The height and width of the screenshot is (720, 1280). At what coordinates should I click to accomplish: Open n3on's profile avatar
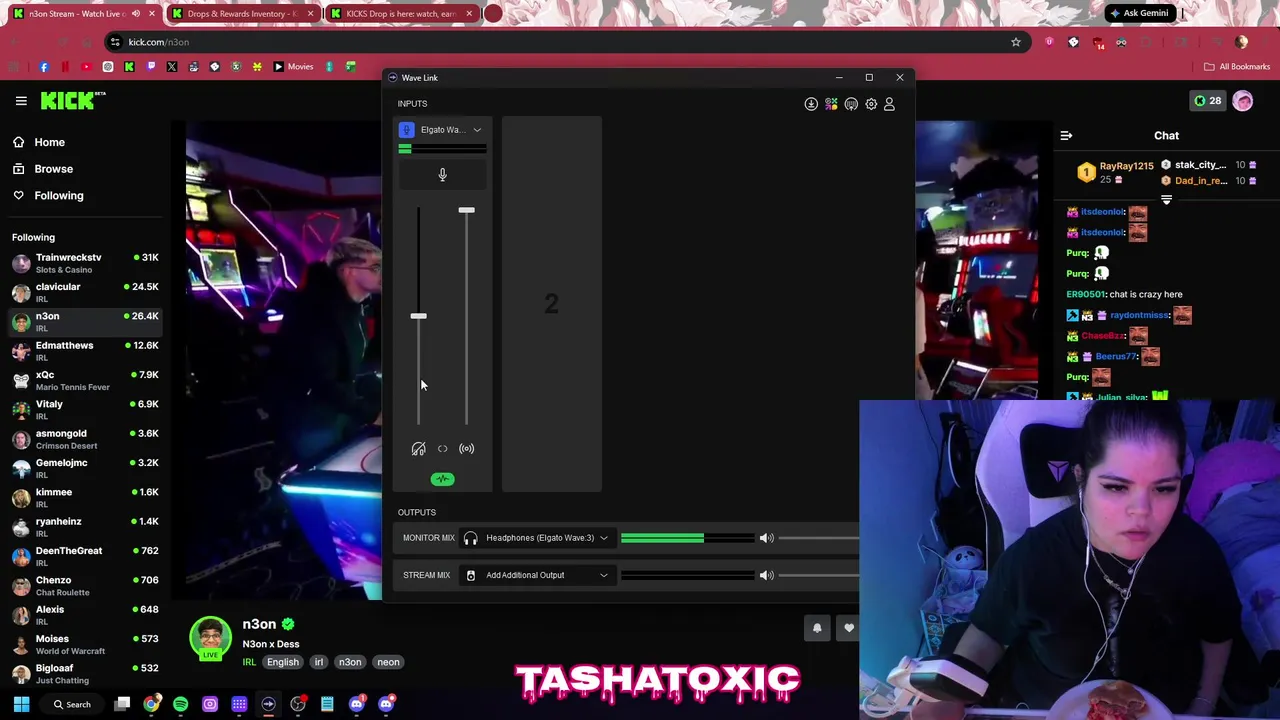coord(211,637)
